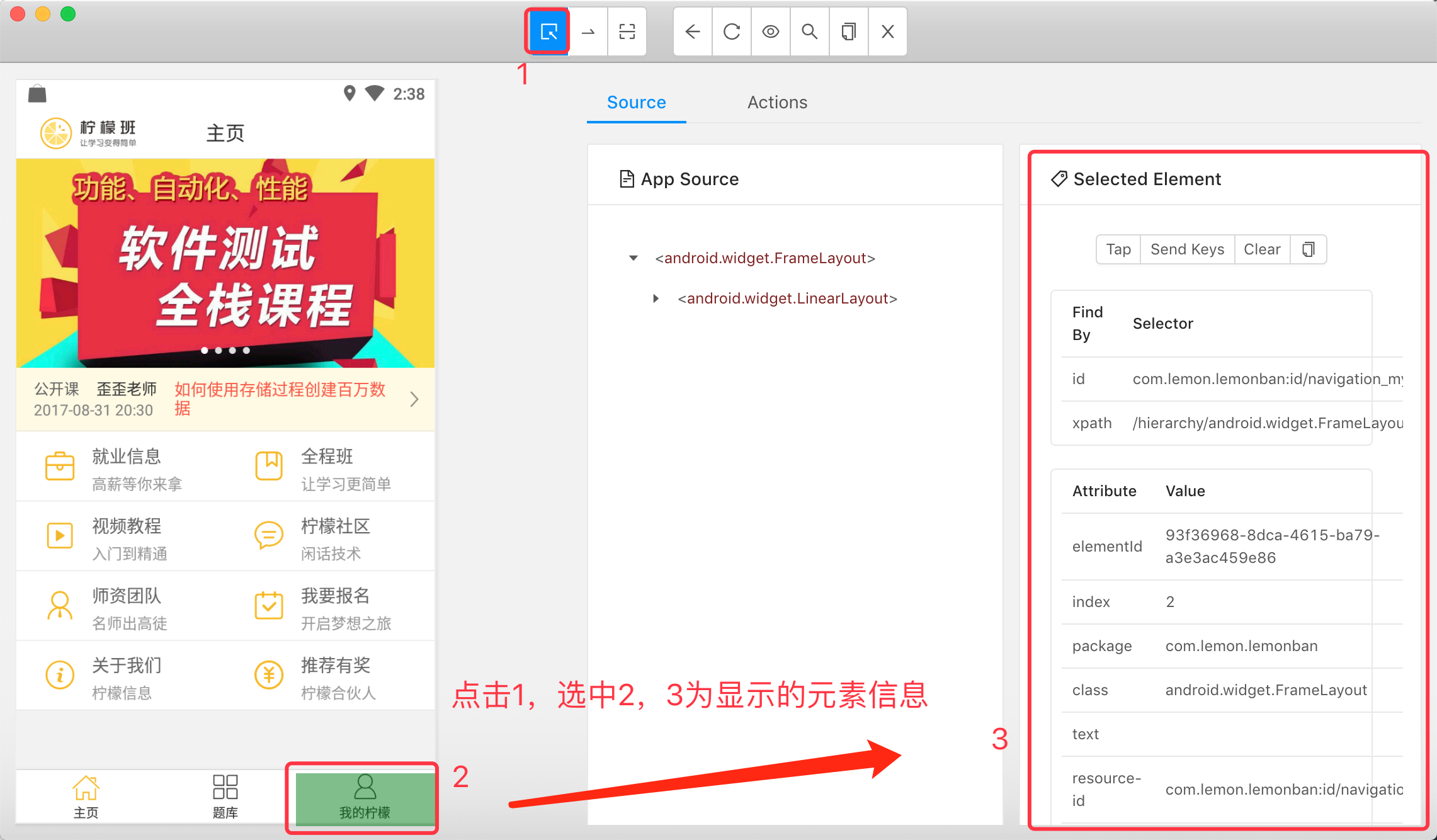The height and width of the screenshot is (840, 1437).
Task: Switch to Swipe By Coordinates mode
Action: 588,31
